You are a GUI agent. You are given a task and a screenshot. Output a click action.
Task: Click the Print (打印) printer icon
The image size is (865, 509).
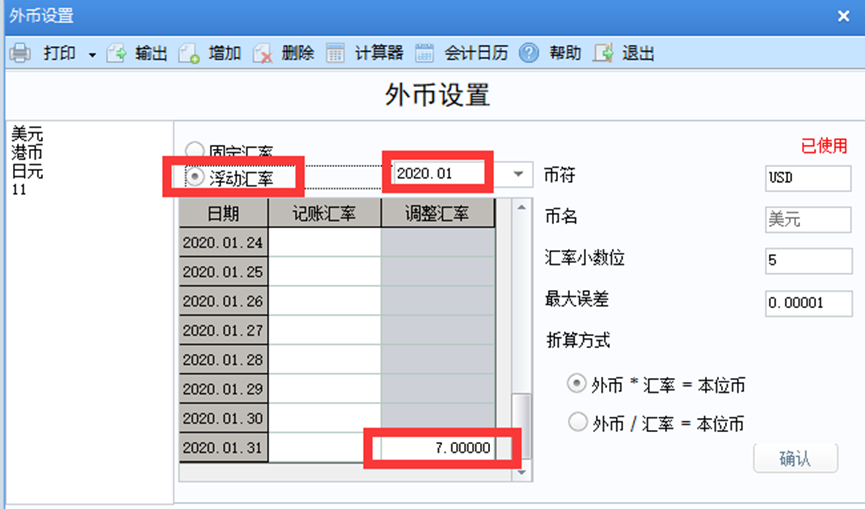coord(20,53)
